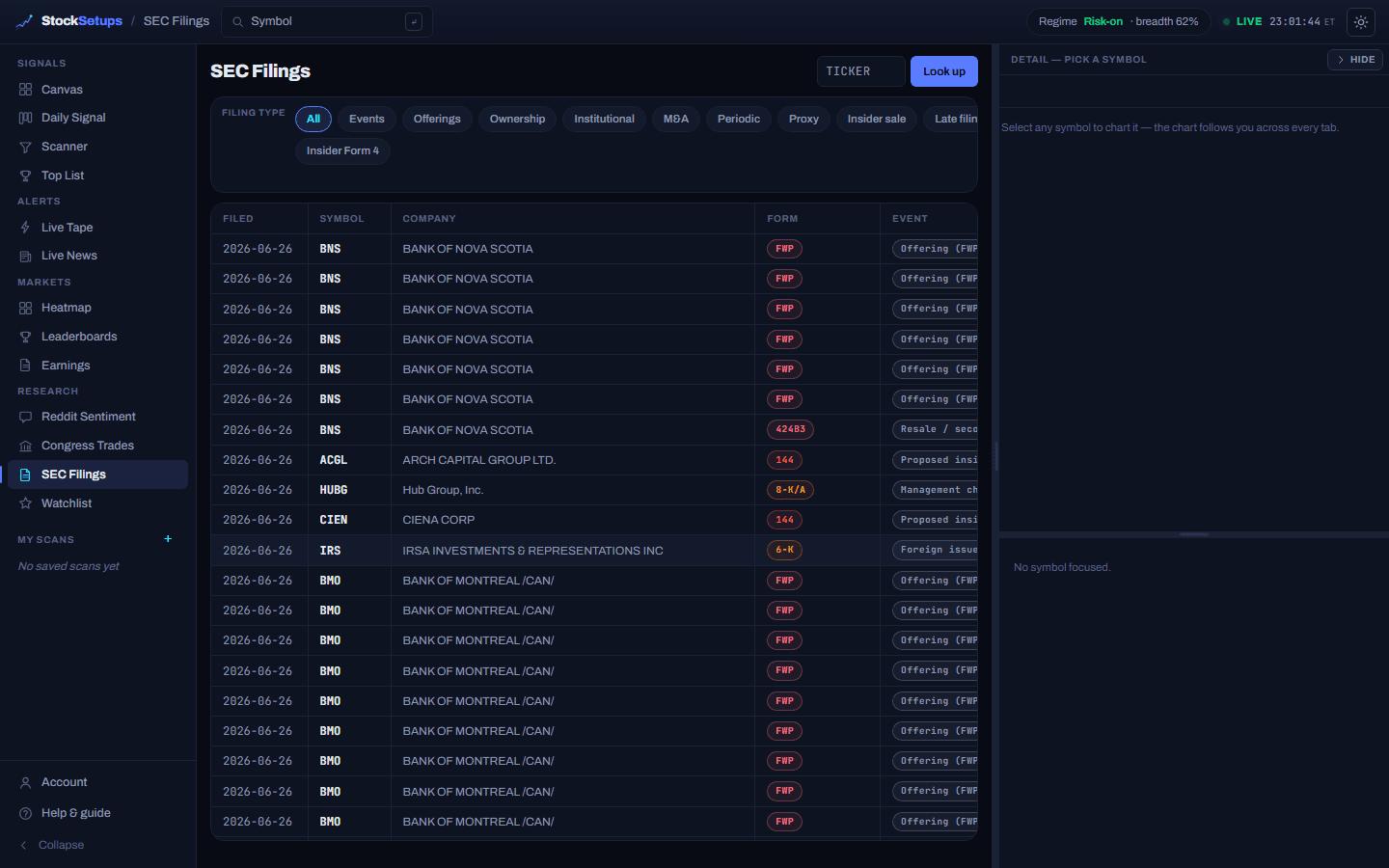Click SEC Filings in the breadcrumb
1389x868 pixels.
click(x=177, y=21)
